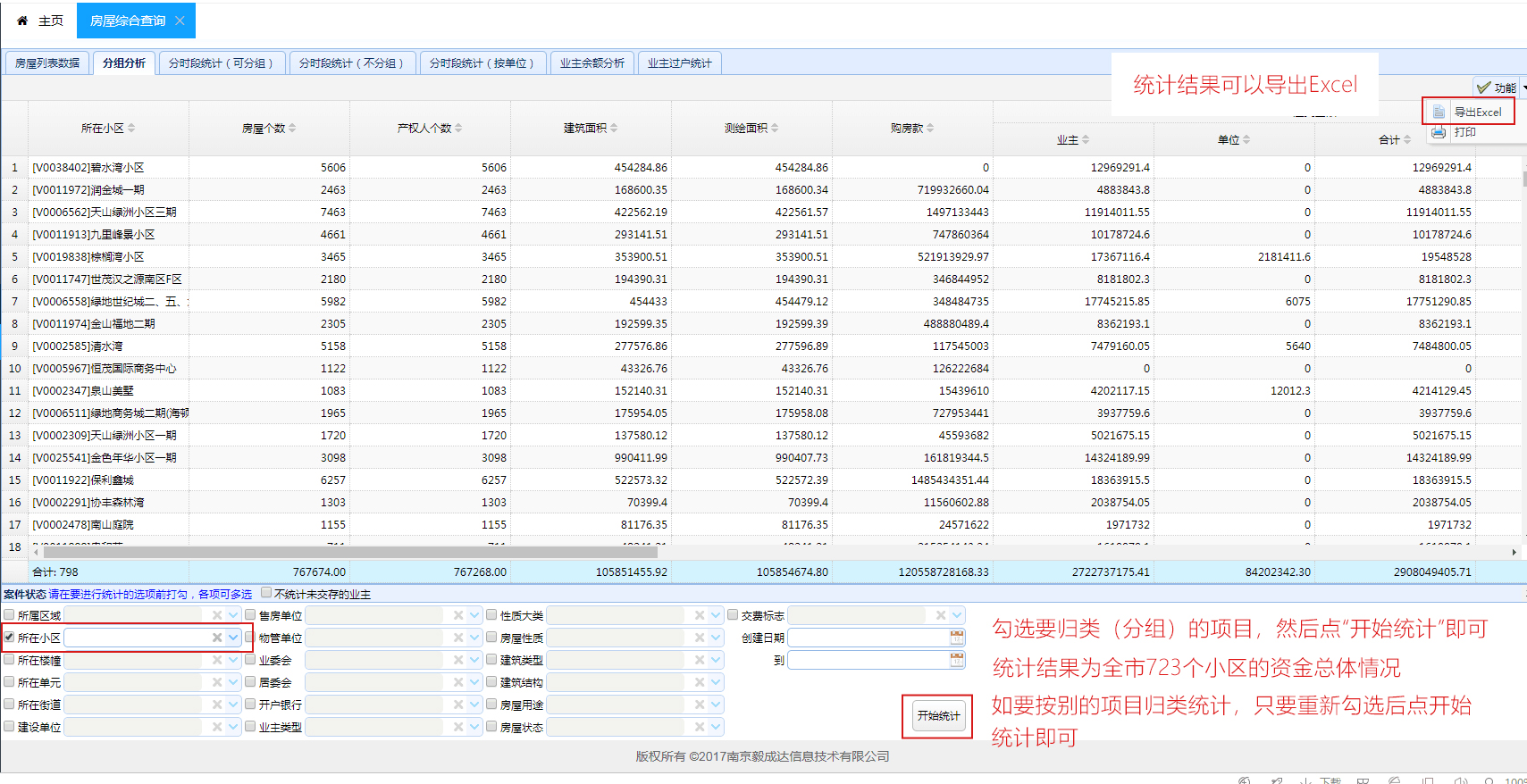Click the horizontal scrollbar under the table
The height and width of the screenshot is (784, 1527).
pos(357,552)
